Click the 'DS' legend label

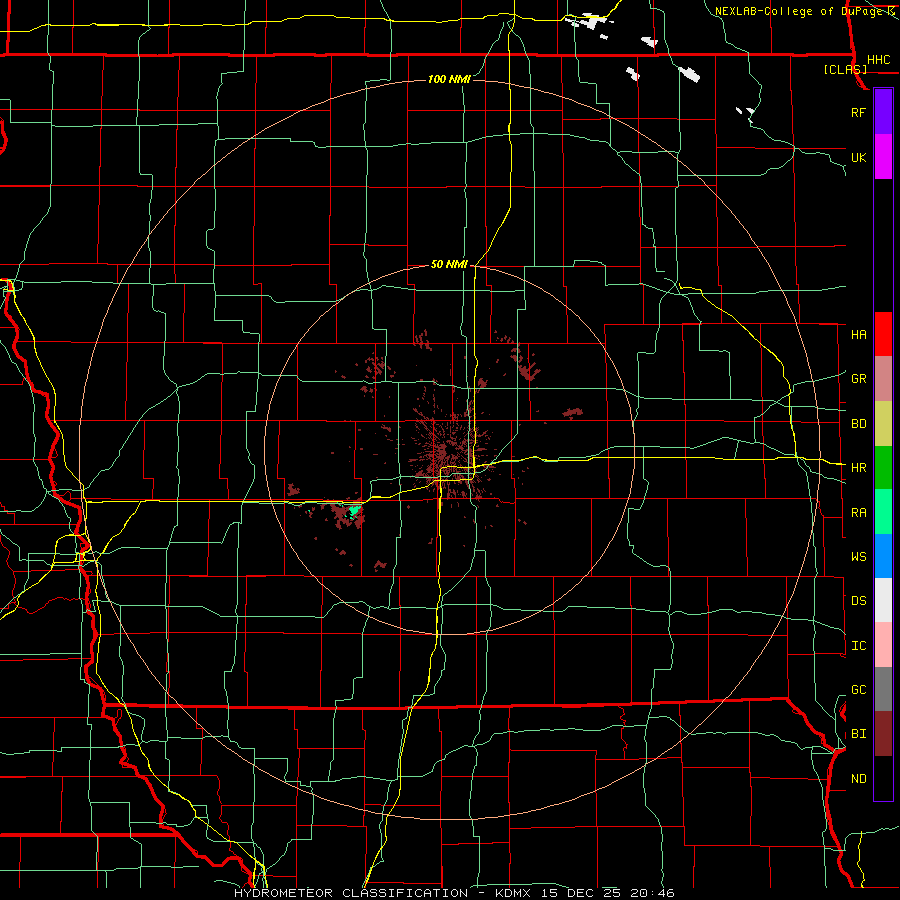point(858,600)
